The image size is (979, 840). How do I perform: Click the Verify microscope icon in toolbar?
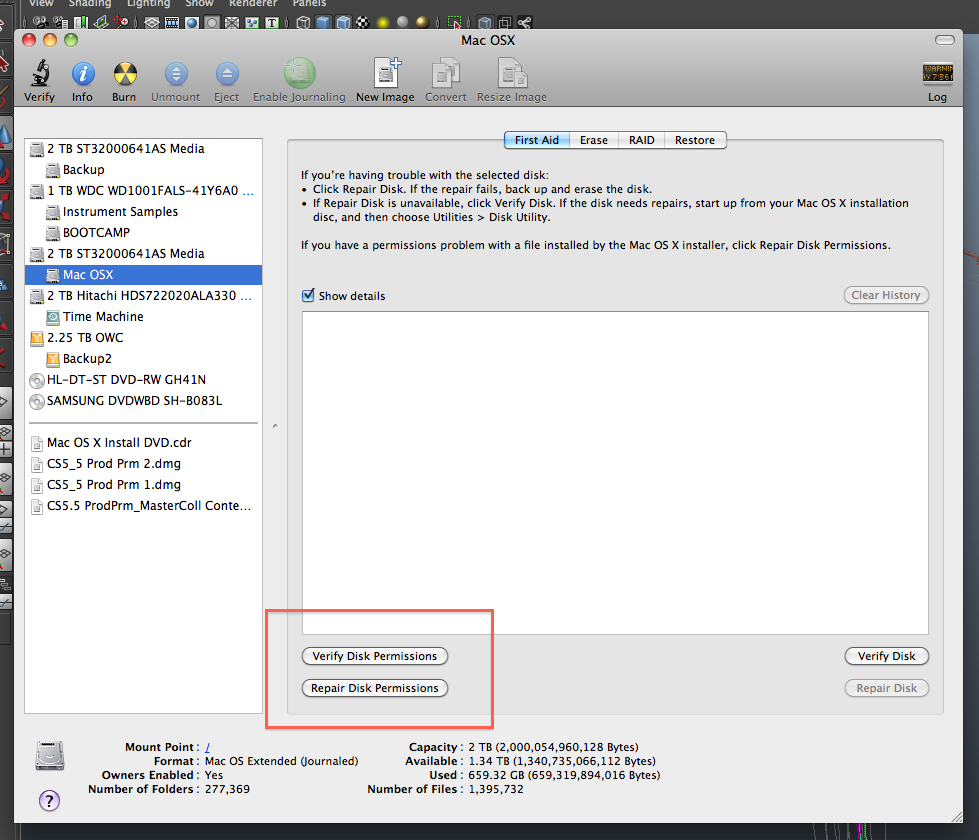(x=40, y=73)
